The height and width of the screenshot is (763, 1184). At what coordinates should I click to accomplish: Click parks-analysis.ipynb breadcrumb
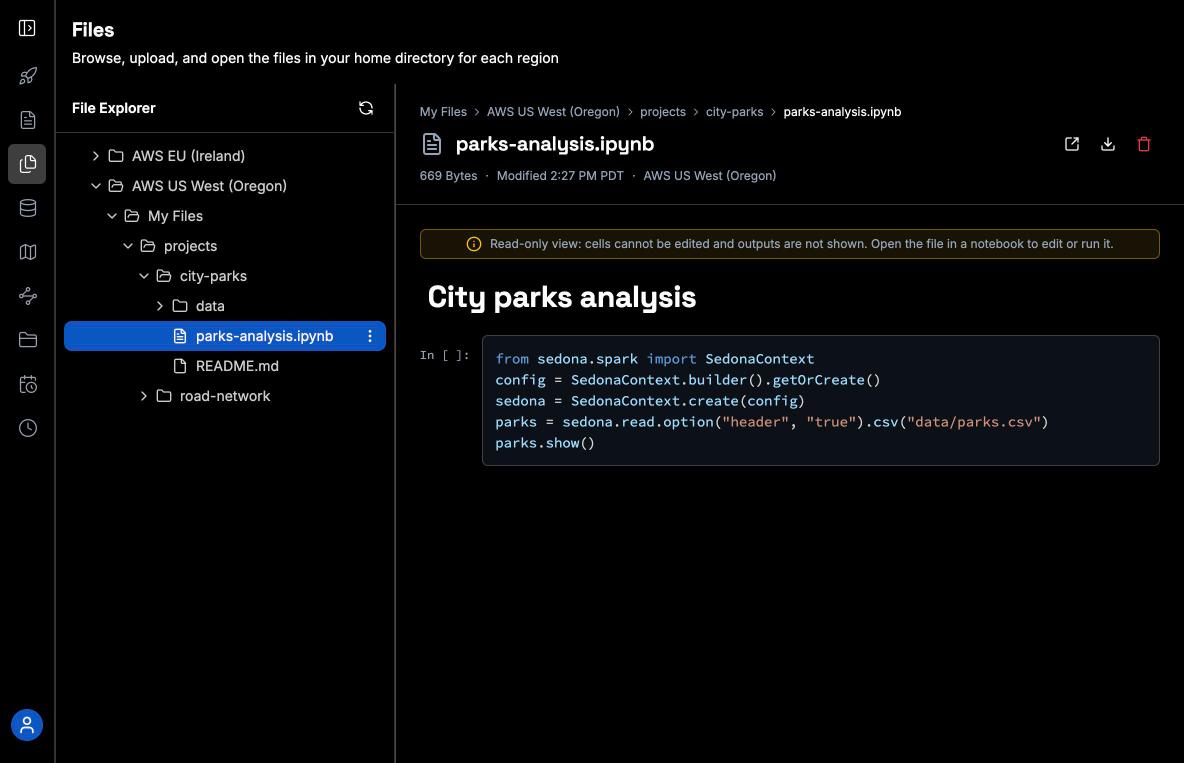coord(842,112)
